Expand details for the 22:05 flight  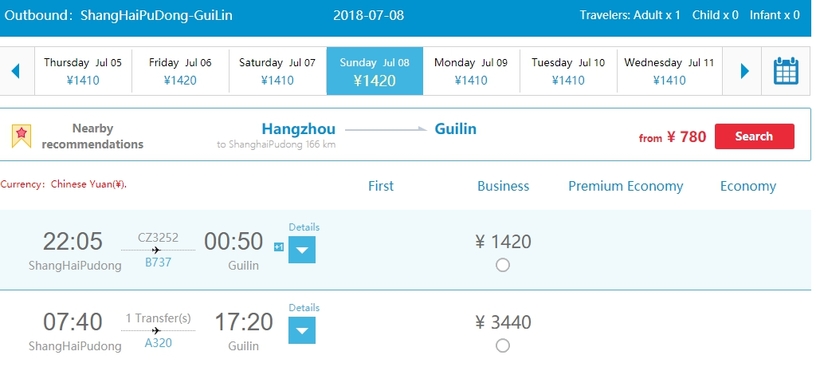(302, 250)
